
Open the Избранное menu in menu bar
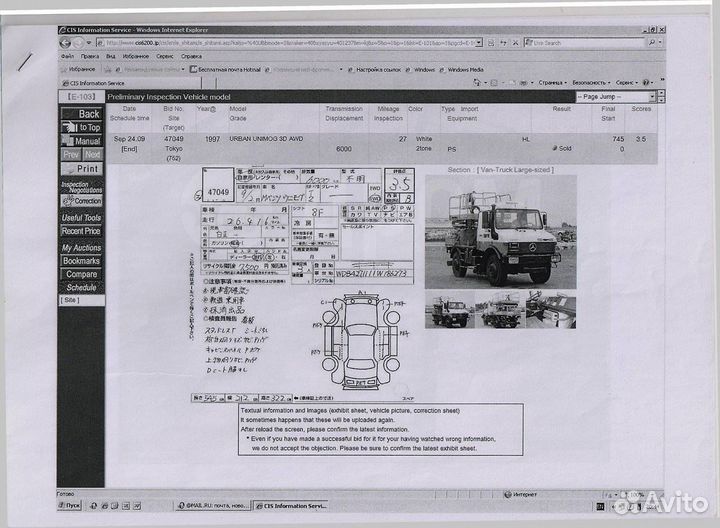pos(135,56)
